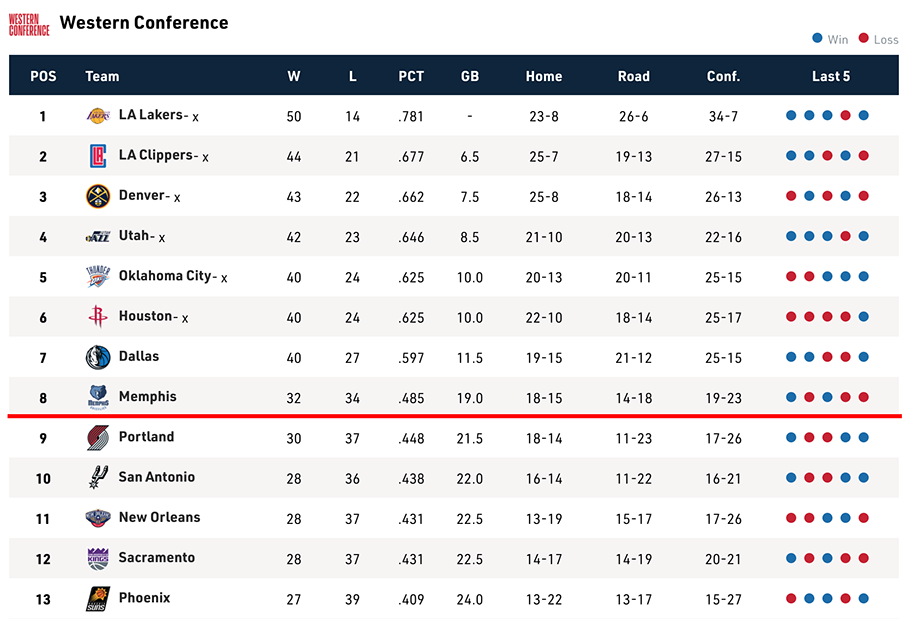
Task: Click the Phoenix Suns logo
Action: click(x=98, y=599)
